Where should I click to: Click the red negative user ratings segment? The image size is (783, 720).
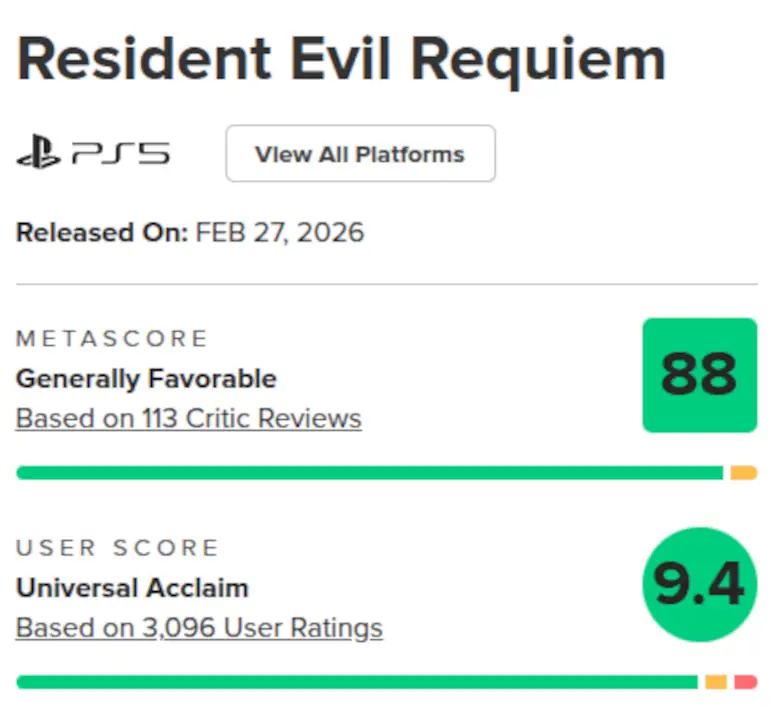[x=745, y=682]
